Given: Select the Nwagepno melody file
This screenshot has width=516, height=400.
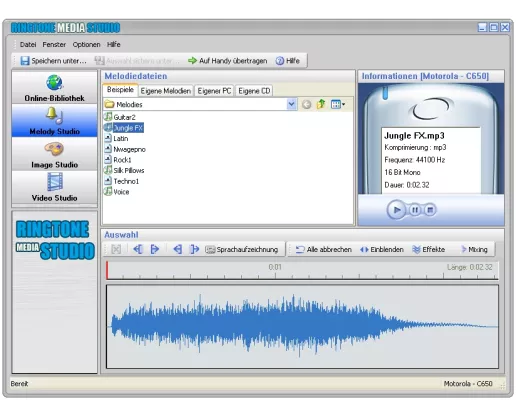Looking at the screenshot, I should coord(125,149).
